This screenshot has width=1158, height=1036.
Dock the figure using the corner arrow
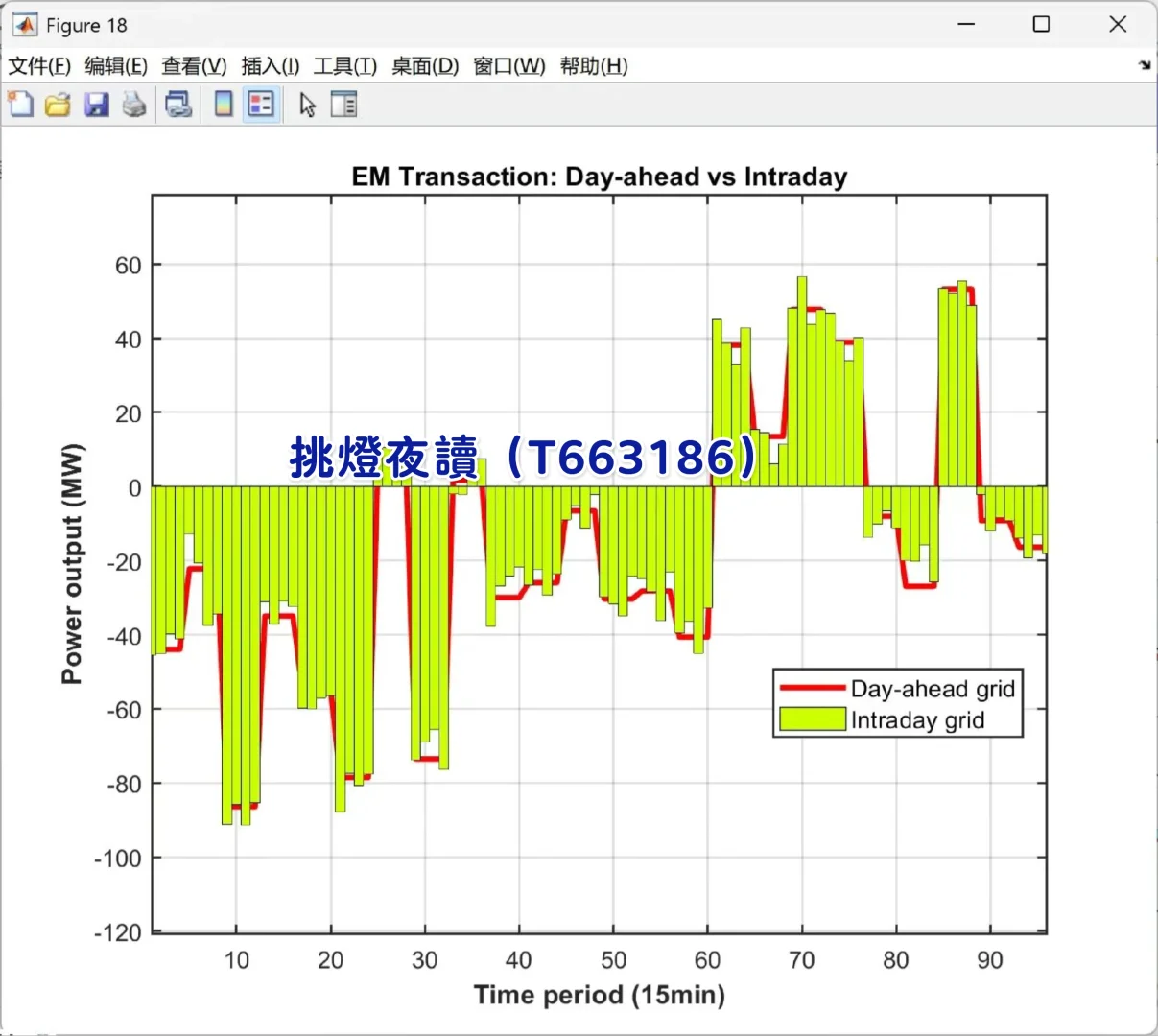tap(1145, 65)
